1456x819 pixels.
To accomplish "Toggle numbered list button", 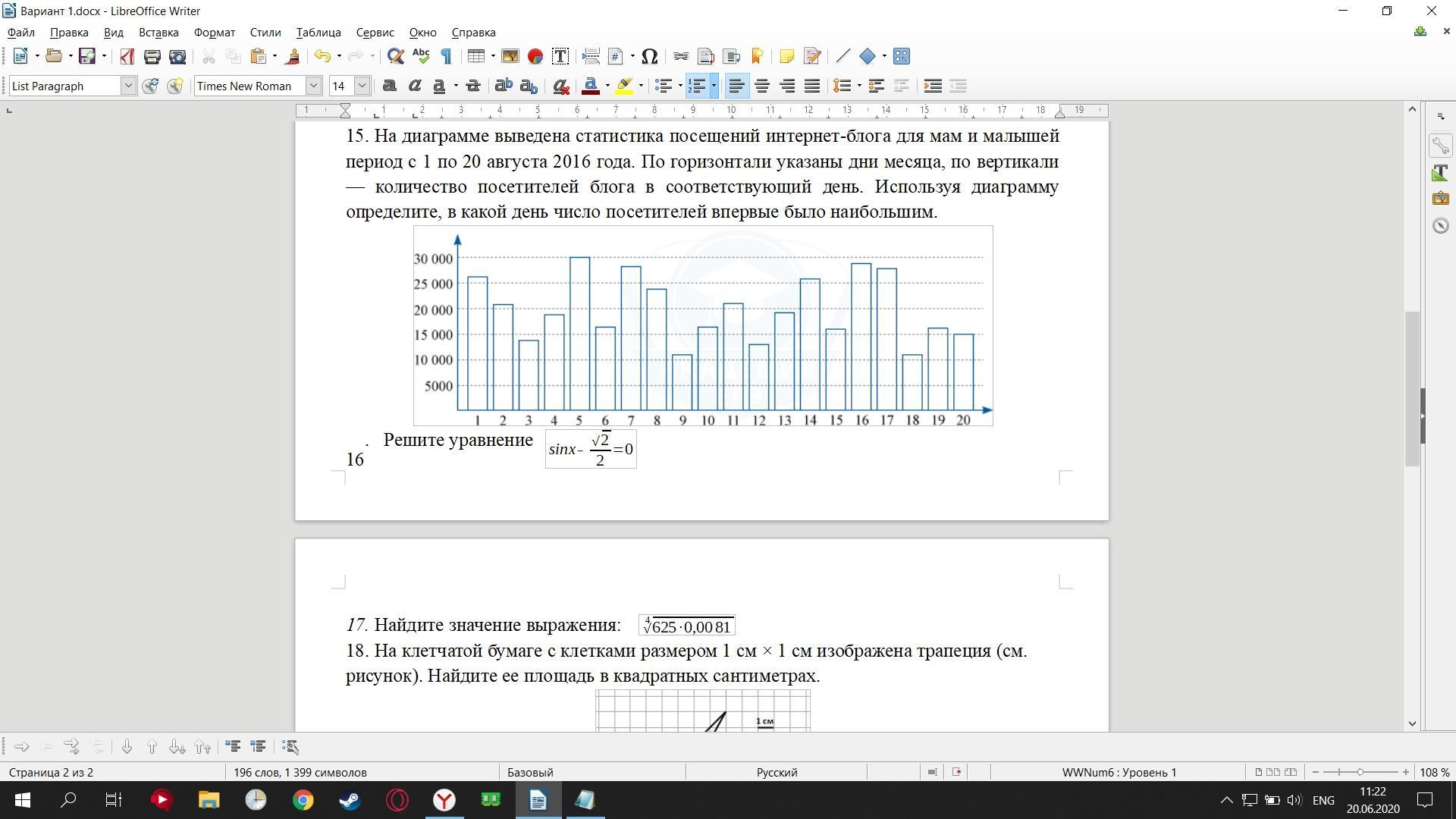I will click(x=696, y=86).
